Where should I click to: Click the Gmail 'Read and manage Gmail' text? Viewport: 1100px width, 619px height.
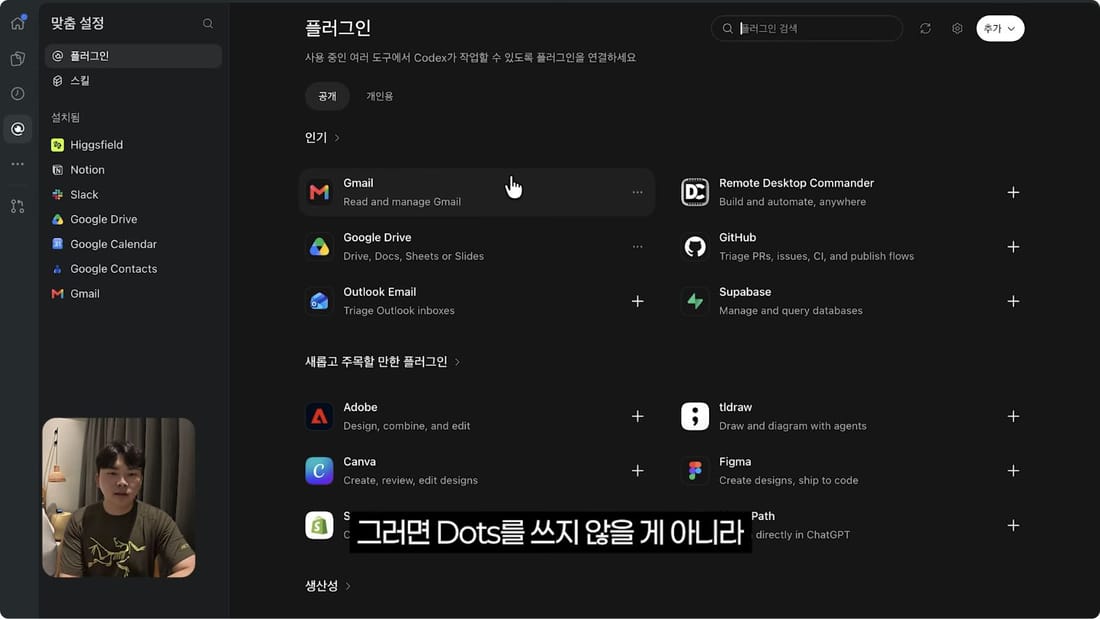tap(402, 201)
